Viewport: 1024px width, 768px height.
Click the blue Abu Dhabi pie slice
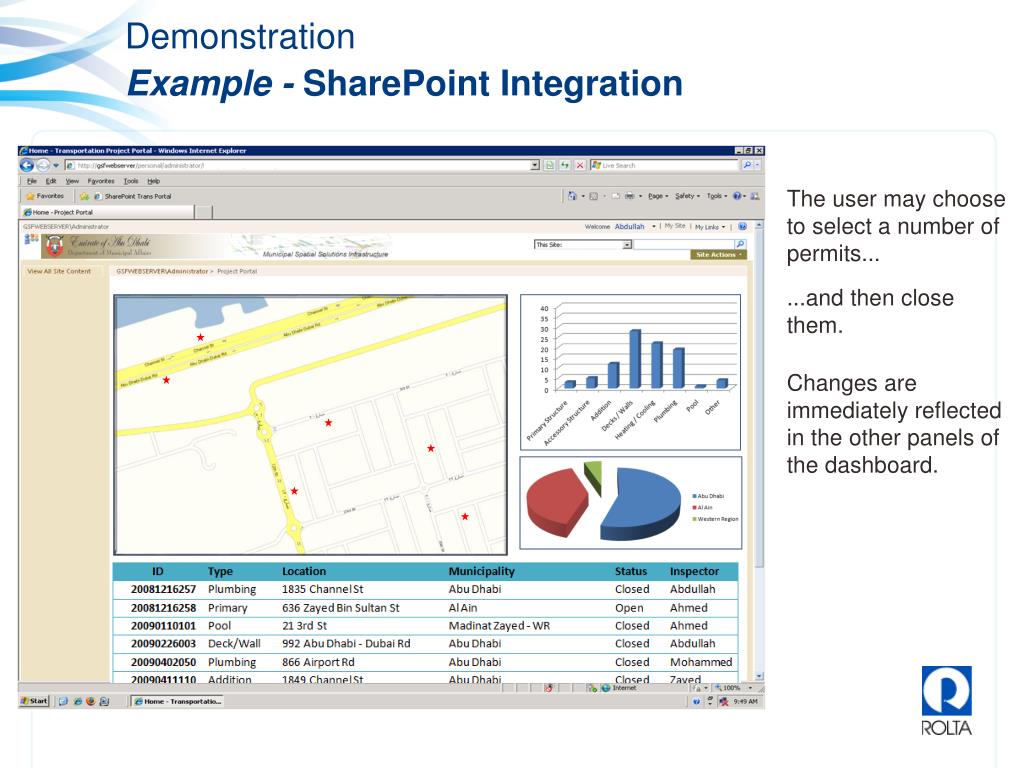point(640,506)
